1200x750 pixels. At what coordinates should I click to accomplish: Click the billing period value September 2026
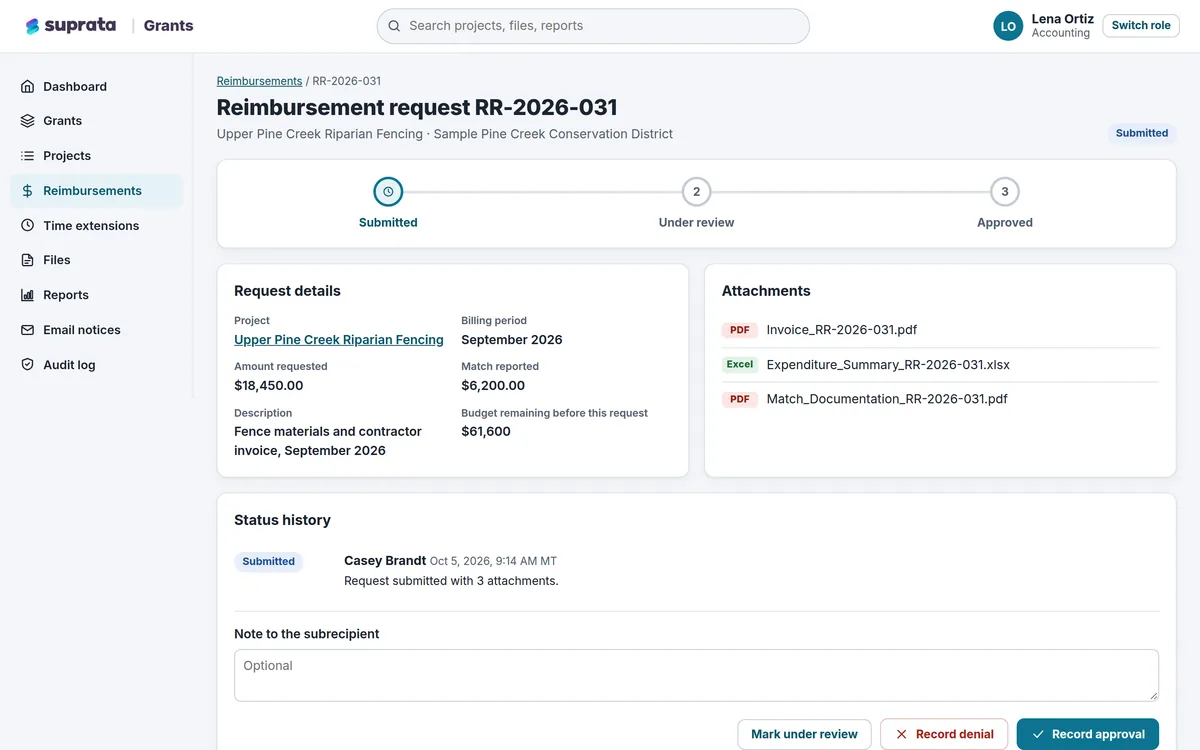coord(512,340)
